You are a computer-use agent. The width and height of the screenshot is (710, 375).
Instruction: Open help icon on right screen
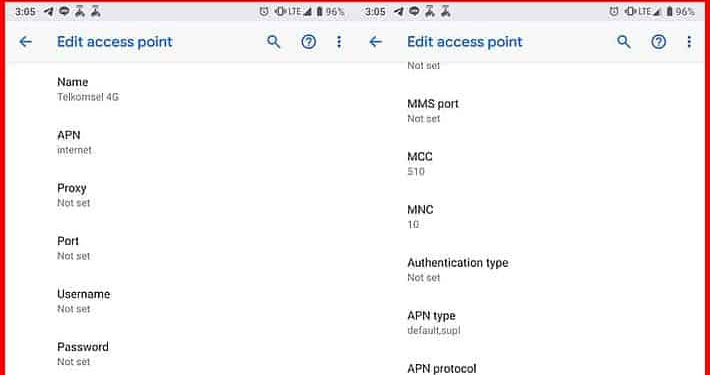[x=658, y=42]
